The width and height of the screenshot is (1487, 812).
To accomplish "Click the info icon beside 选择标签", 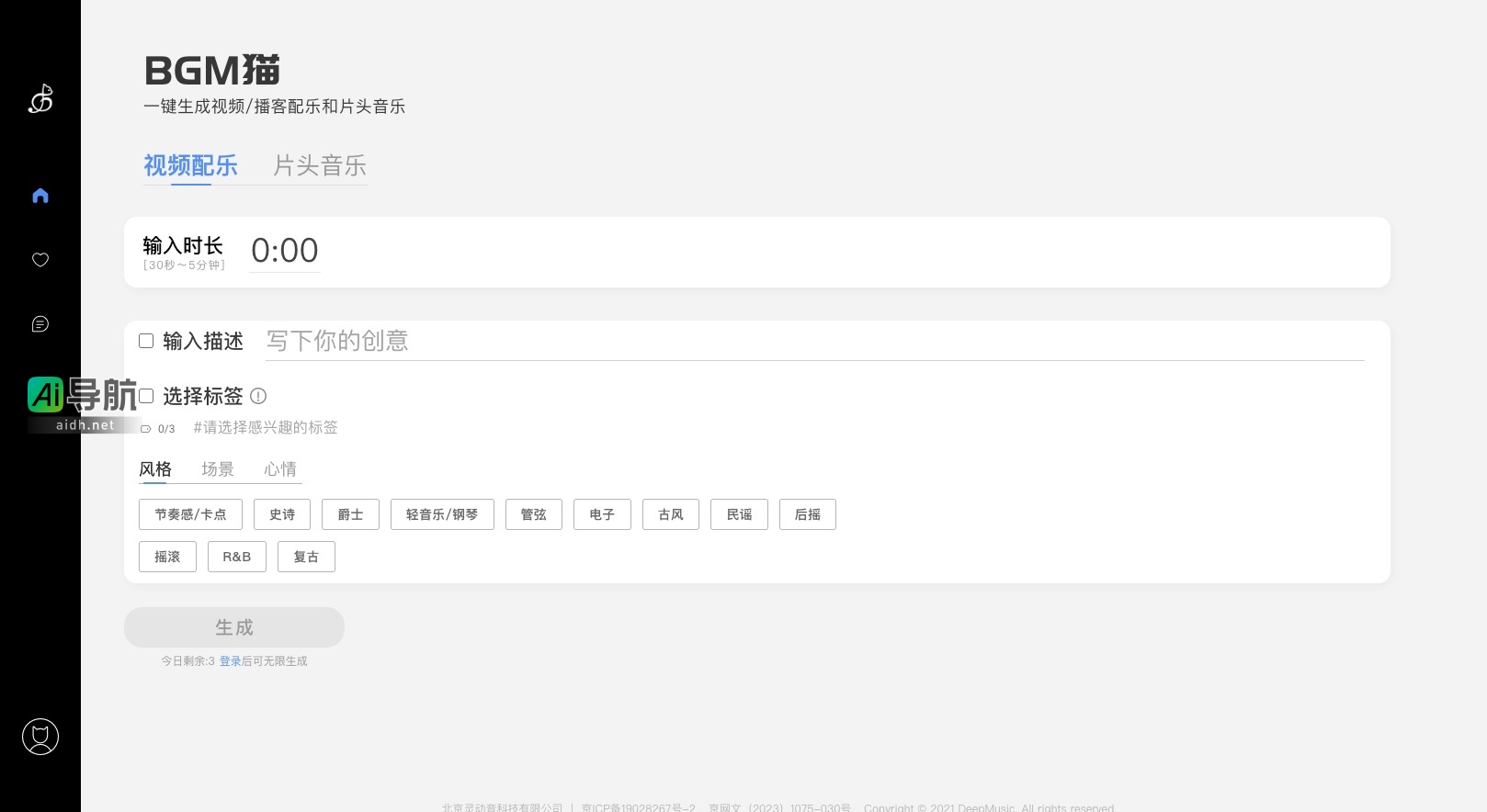I will pos(258,396).
